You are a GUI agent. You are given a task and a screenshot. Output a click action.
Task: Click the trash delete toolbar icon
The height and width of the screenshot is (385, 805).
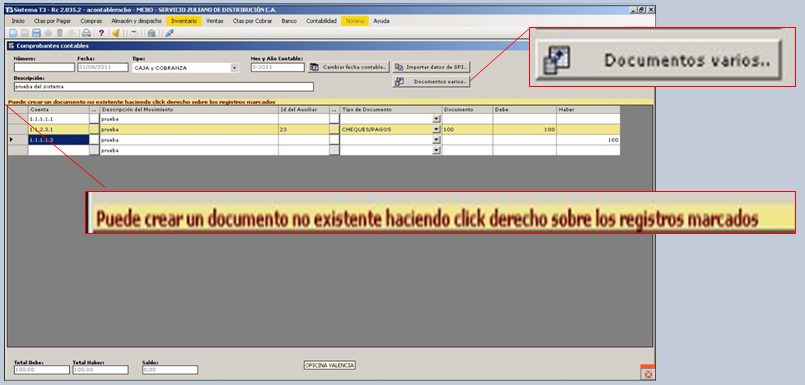click(x=60, y=33)
